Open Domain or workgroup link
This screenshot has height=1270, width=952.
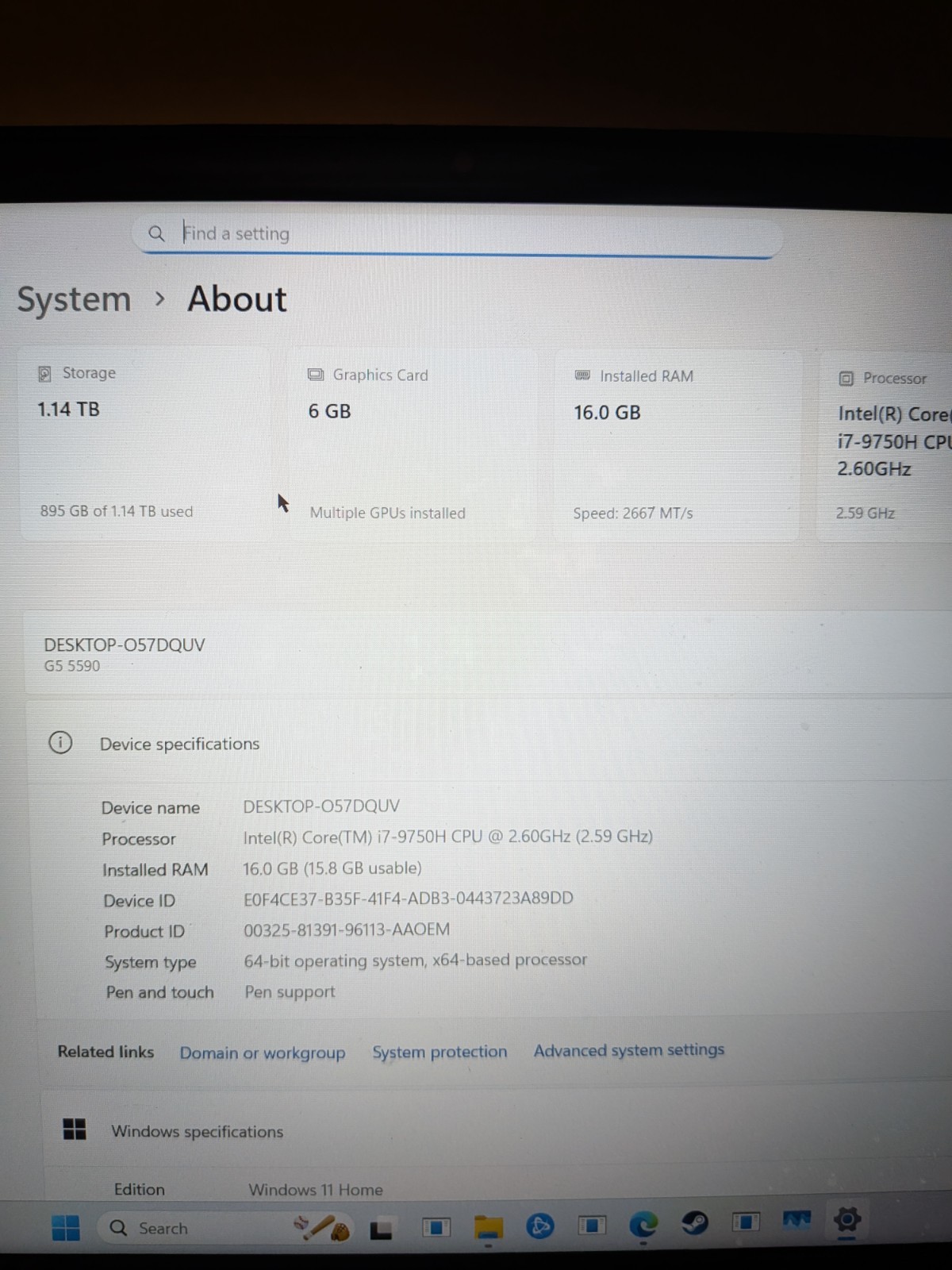(263, 1053)
